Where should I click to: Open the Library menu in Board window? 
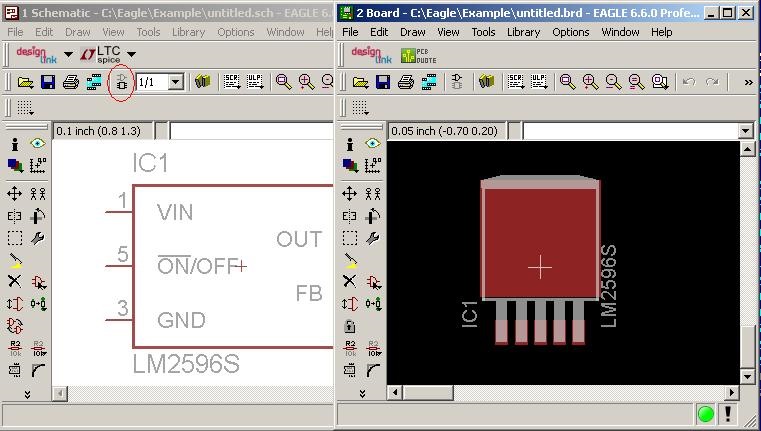pyautogui.click(x=523, y=32)
